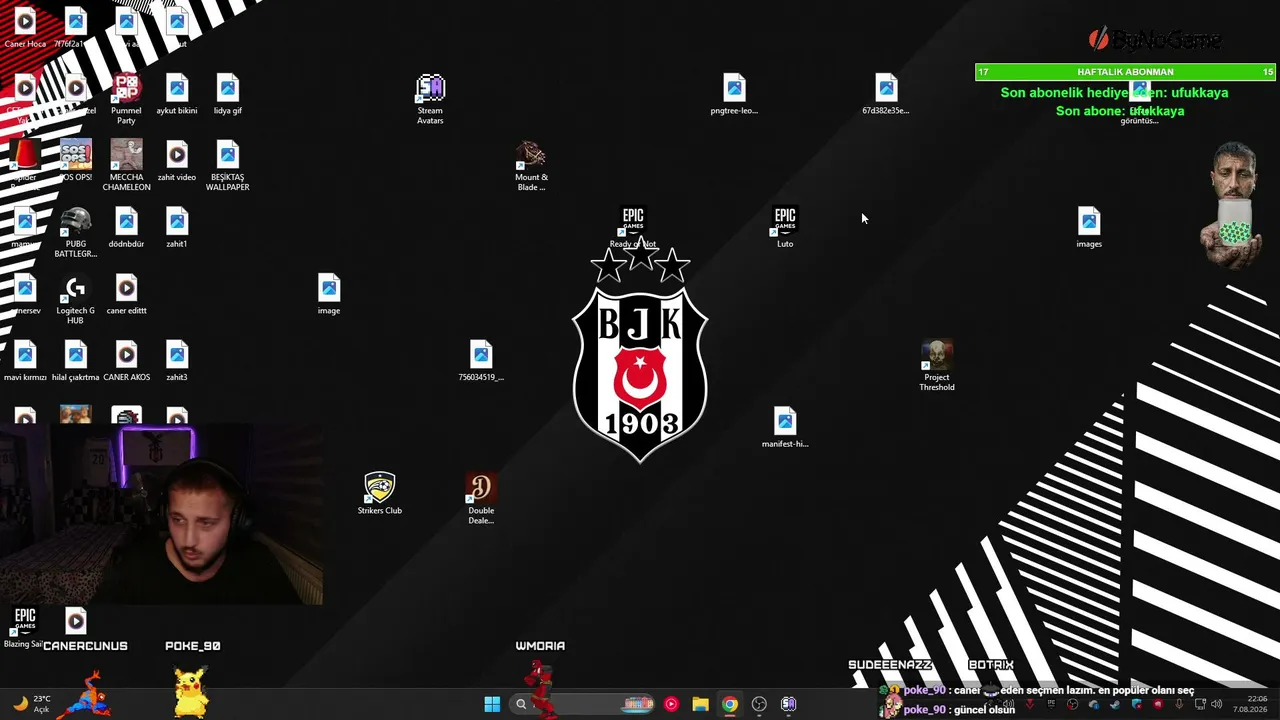Screen dimensions: 1280x720
Task: Launch the Blazing Sails Epic shortcut
Action: (25, 628)
